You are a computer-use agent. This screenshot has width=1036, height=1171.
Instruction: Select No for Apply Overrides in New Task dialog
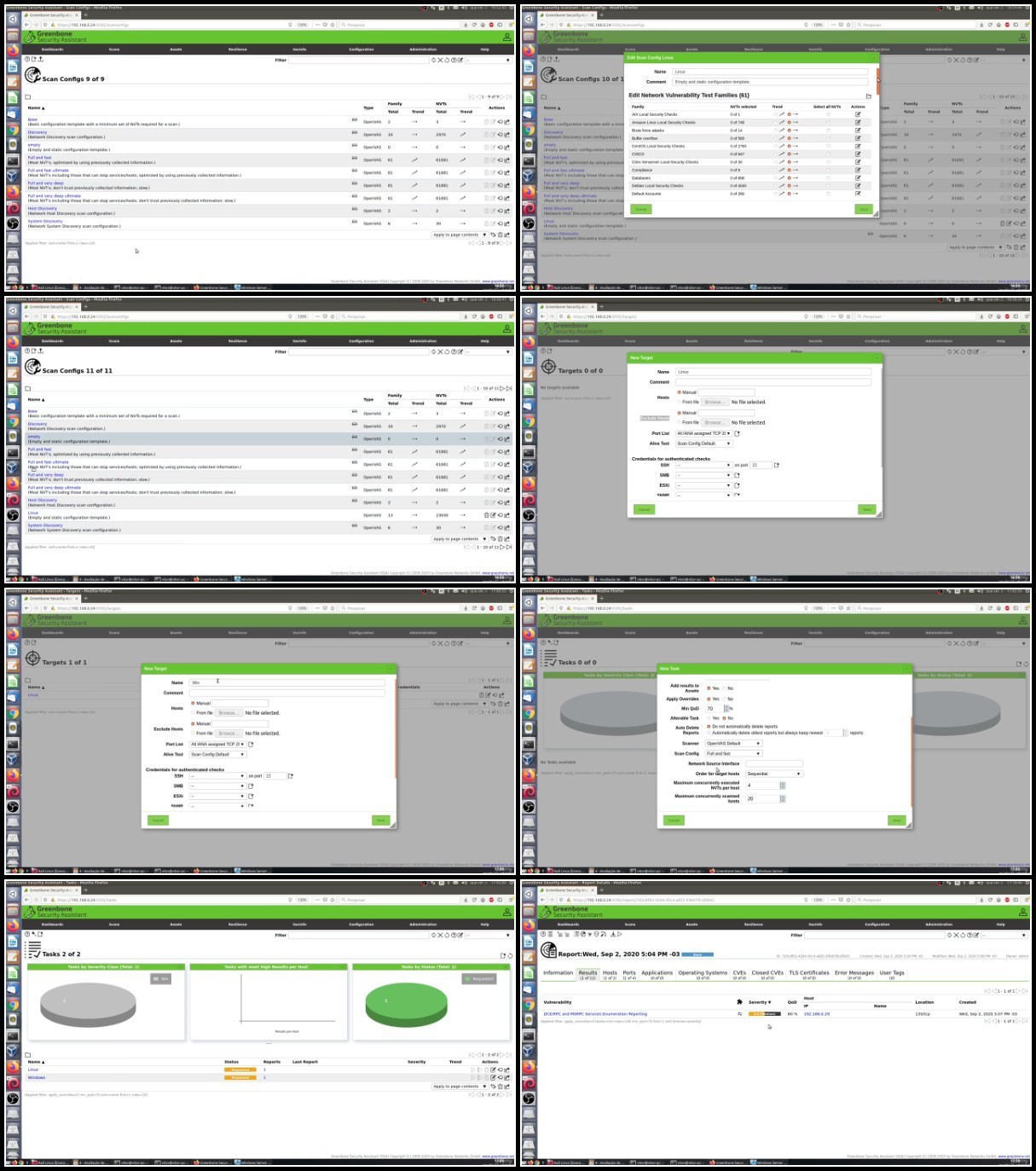pyautogui.click(x=724, y=699)
